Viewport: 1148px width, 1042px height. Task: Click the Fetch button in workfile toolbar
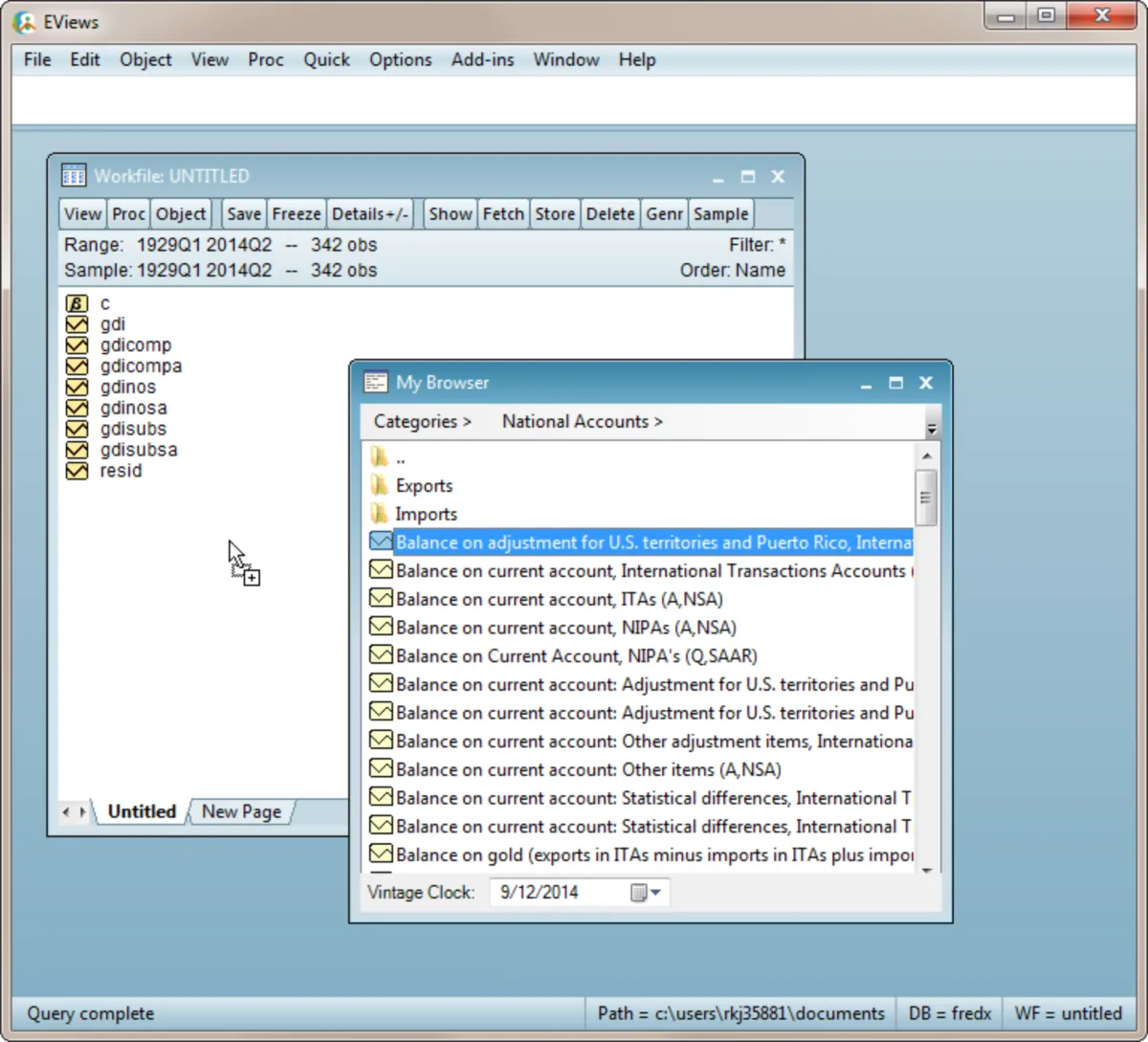point(503,214)
